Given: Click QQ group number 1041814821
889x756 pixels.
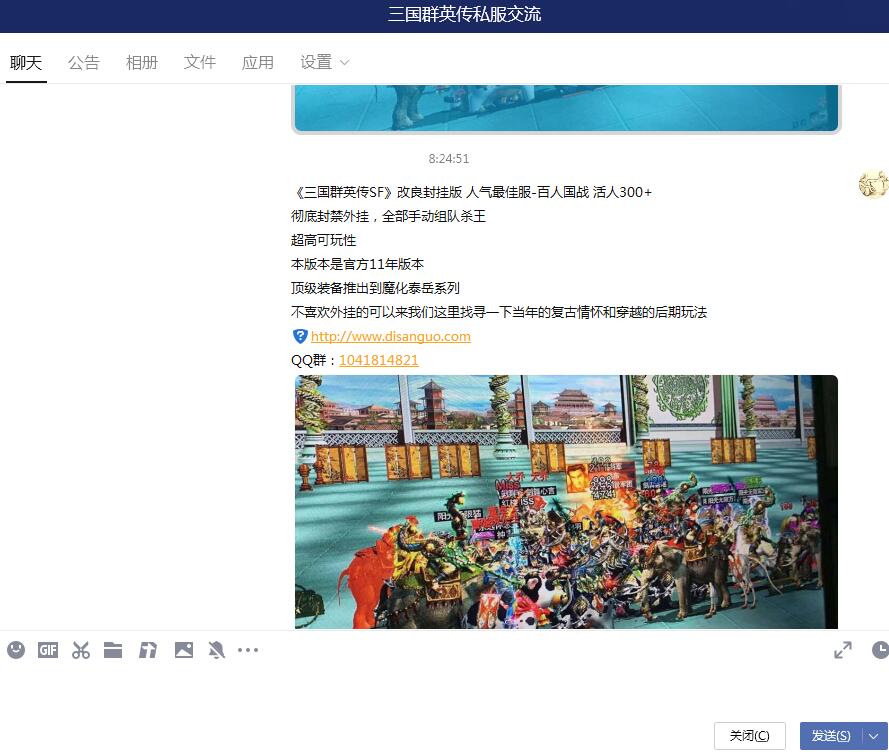Looking at the screenshot, I should coord(379,360).
